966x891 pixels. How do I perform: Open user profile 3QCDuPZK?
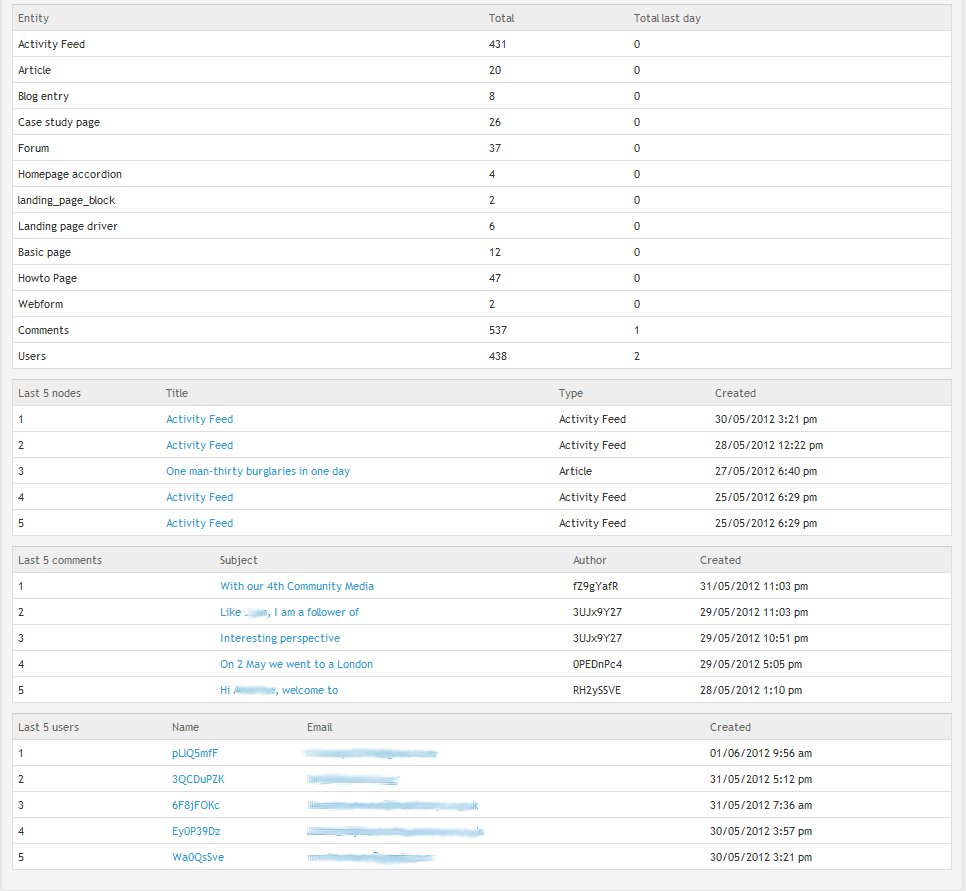pyautogui.click(x=198, y=779)
